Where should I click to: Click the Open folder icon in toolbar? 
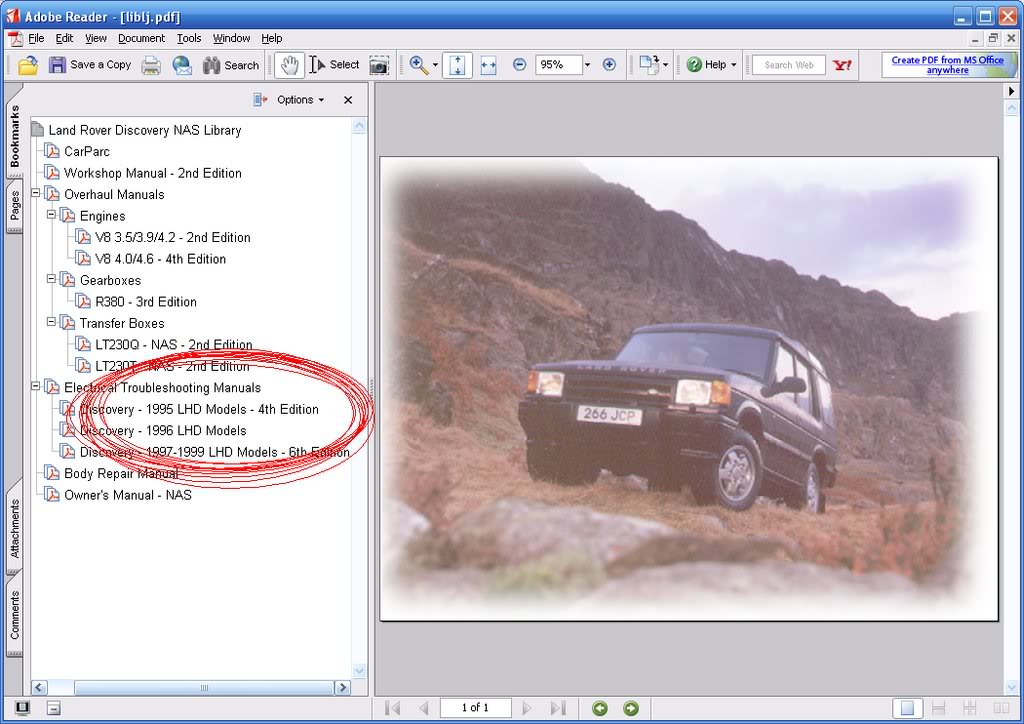click(x=28, y=65)
